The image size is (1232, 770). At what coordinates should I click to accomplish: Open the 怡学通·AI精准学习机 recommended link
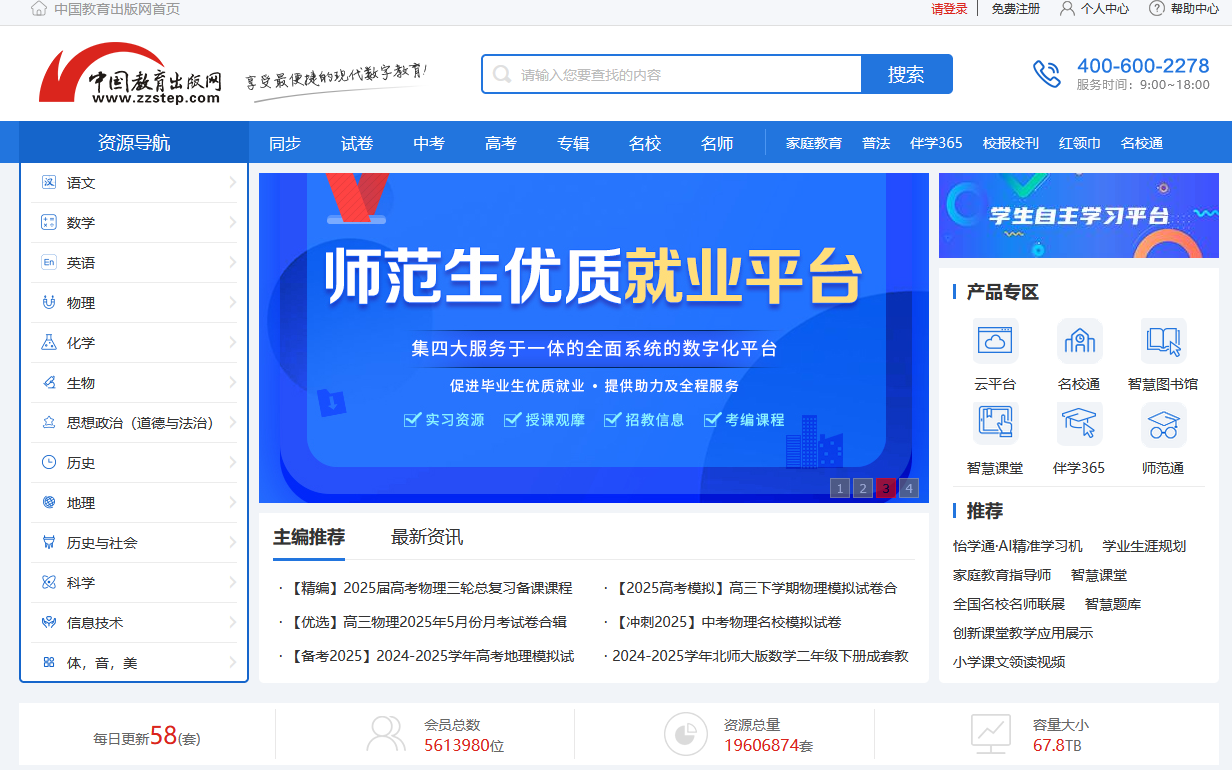tap(1018, 546)
